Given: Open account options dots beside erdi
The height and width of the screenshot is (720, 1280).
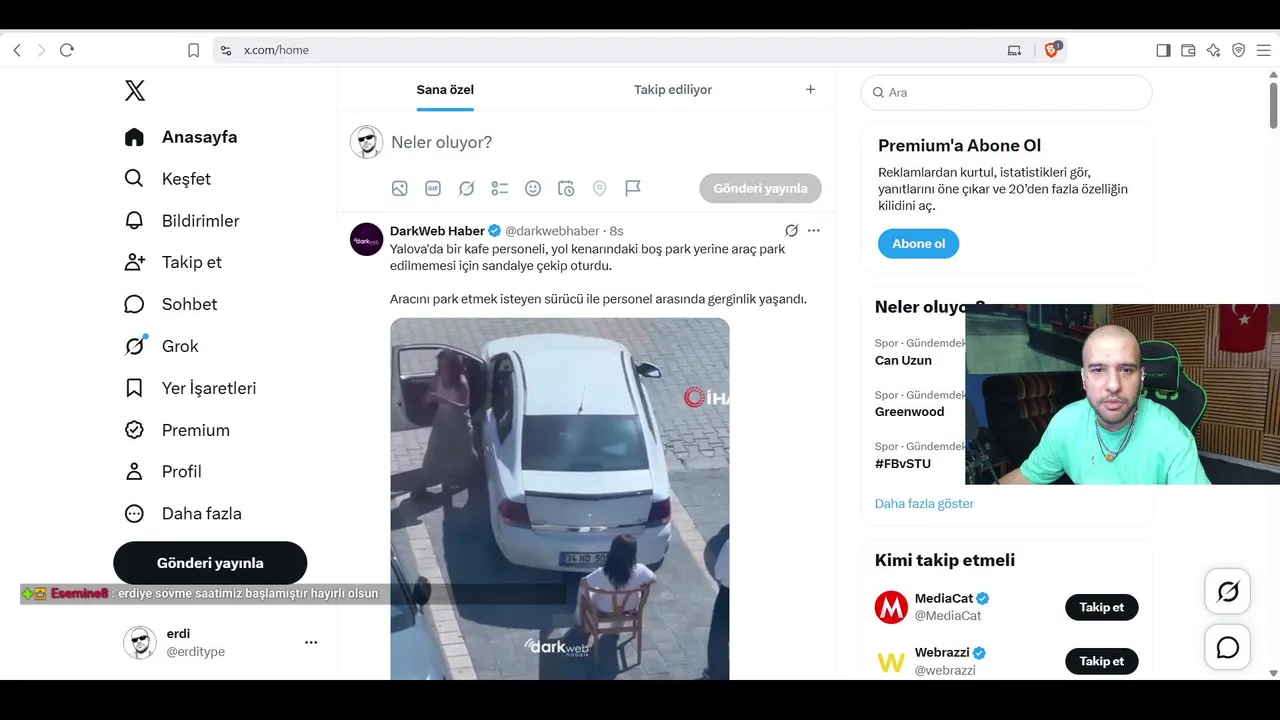Looking at the screenshot, I should [311, 643].
